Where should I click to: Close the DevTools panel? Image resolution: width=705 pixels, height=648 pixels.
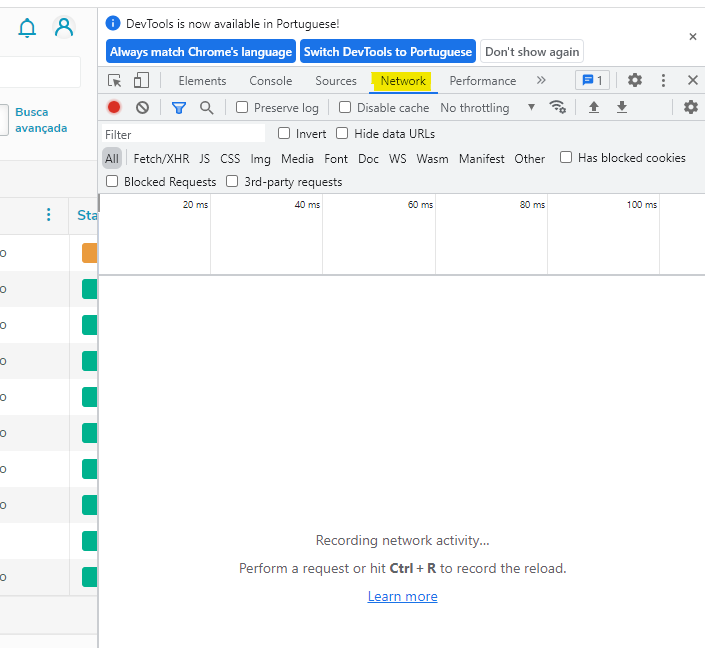click(x=692, y=80)
